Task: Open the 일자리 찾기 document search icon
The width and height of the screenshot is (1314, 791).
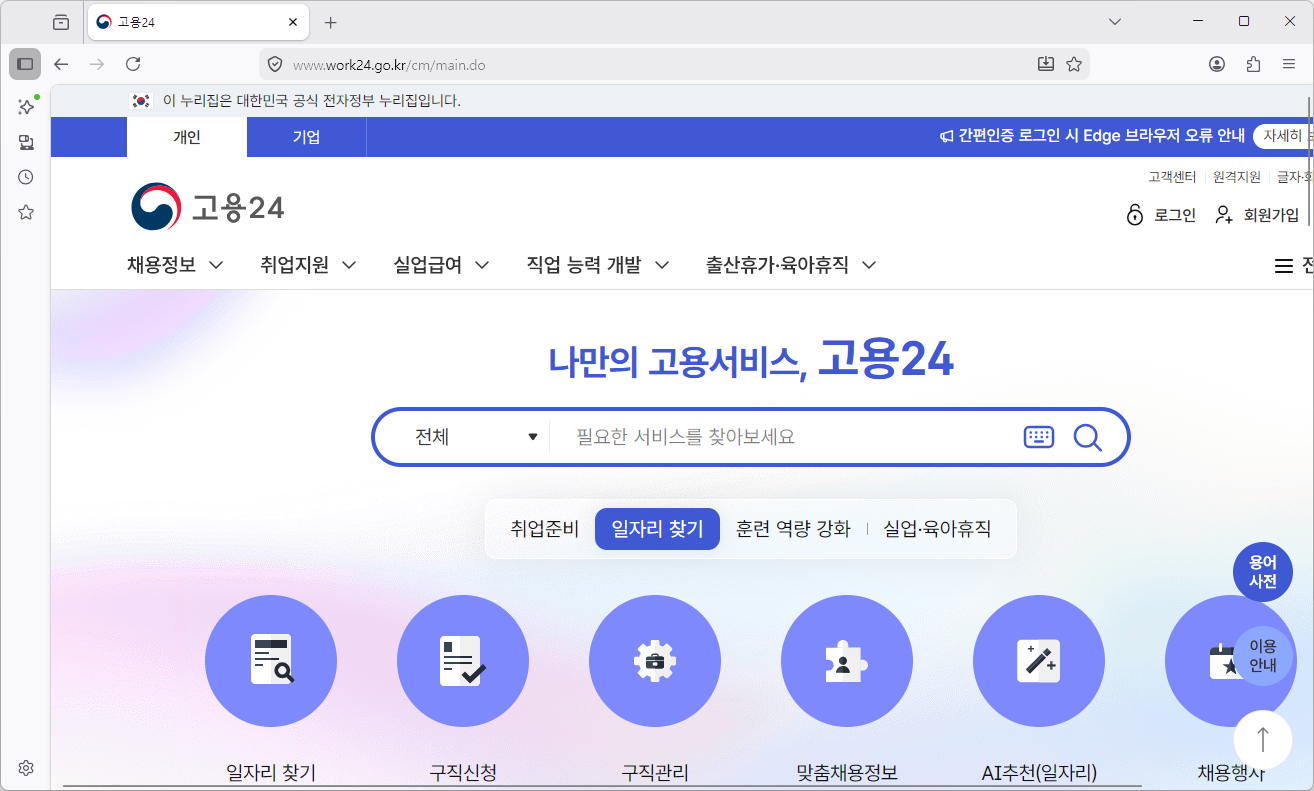Action: point(271,660)
